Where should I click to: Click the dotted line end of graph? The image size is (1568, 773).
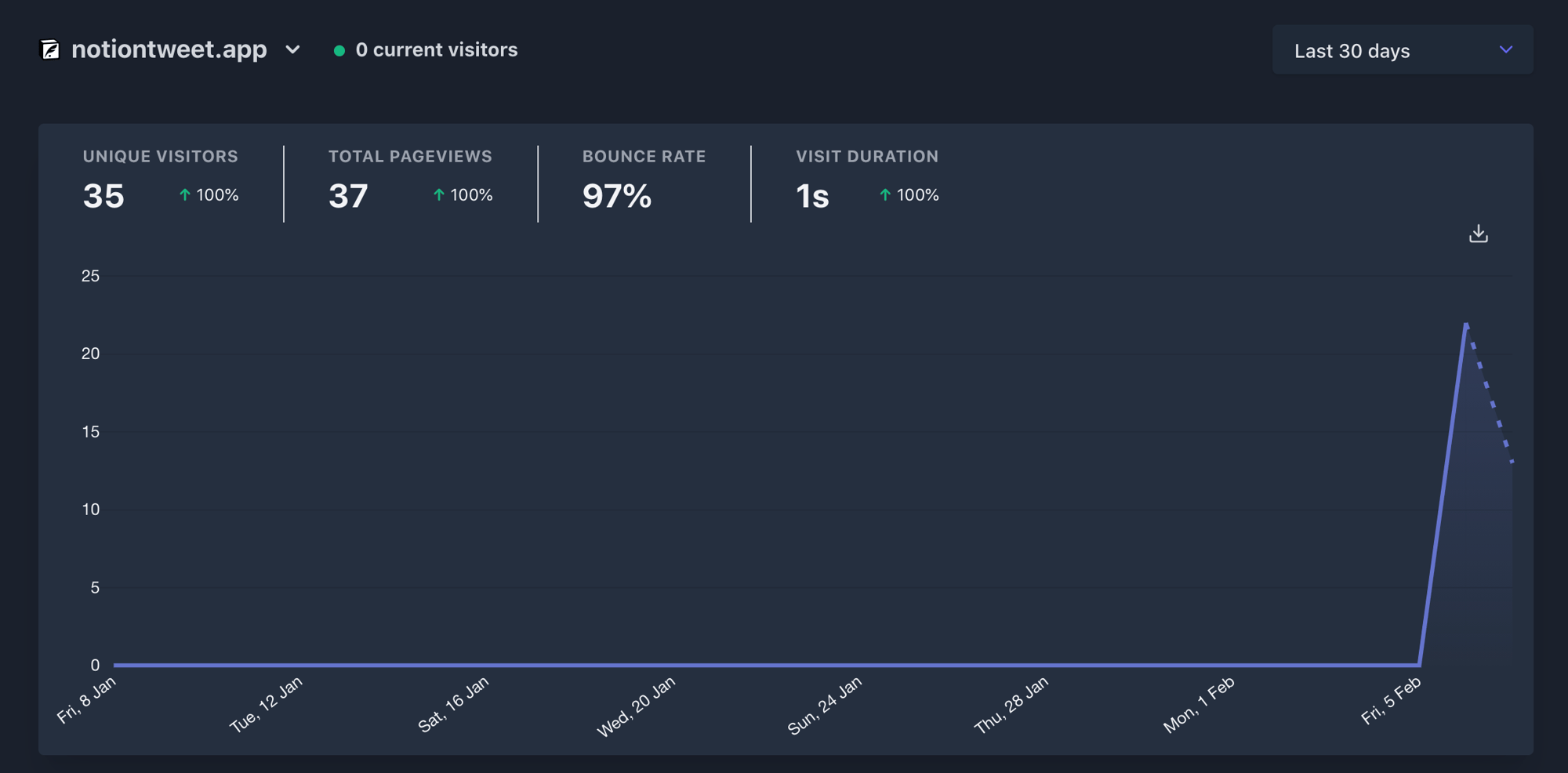pyautogui.click(x=1512, y=462)
